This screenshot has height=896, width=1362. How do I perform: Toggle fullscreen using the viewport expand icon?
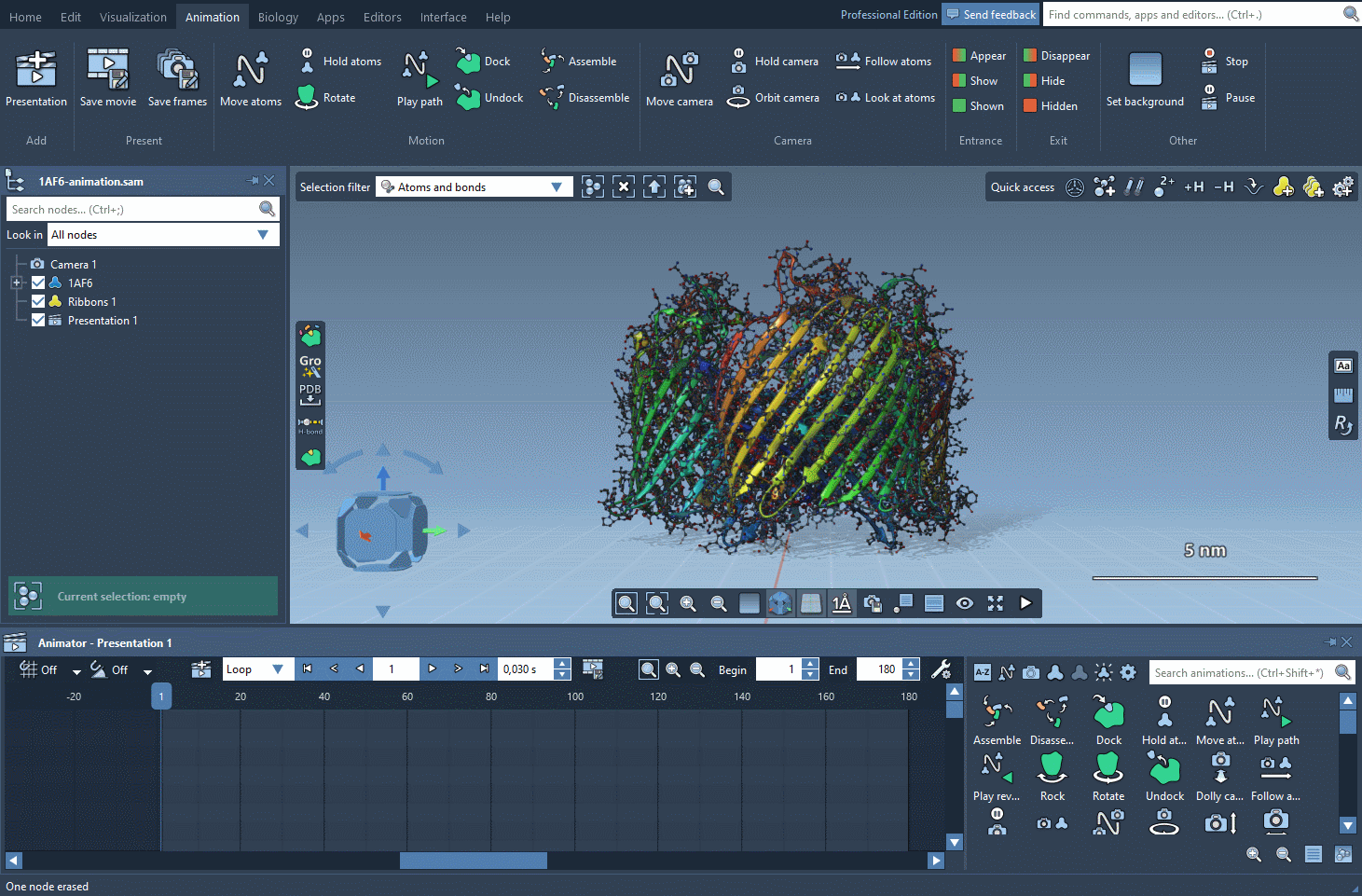[995, 603]
